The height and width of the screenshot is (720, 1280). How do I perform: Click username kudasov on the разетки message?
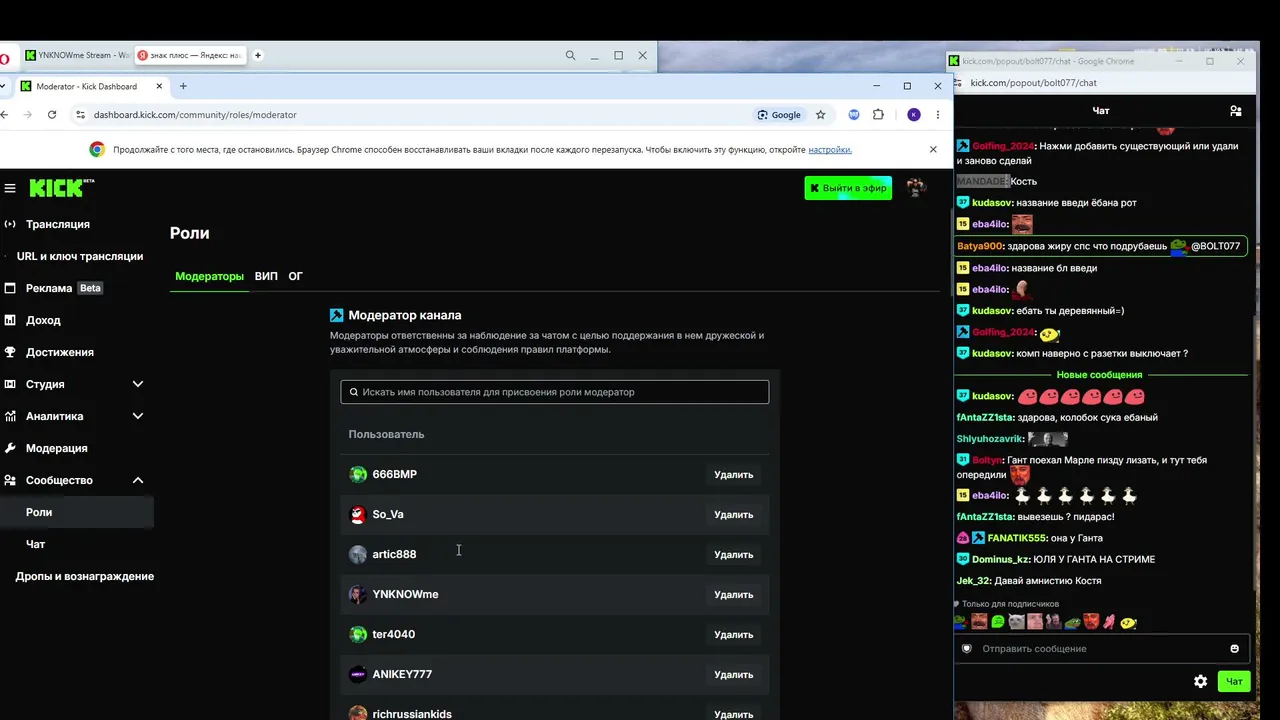click(991, 353)
